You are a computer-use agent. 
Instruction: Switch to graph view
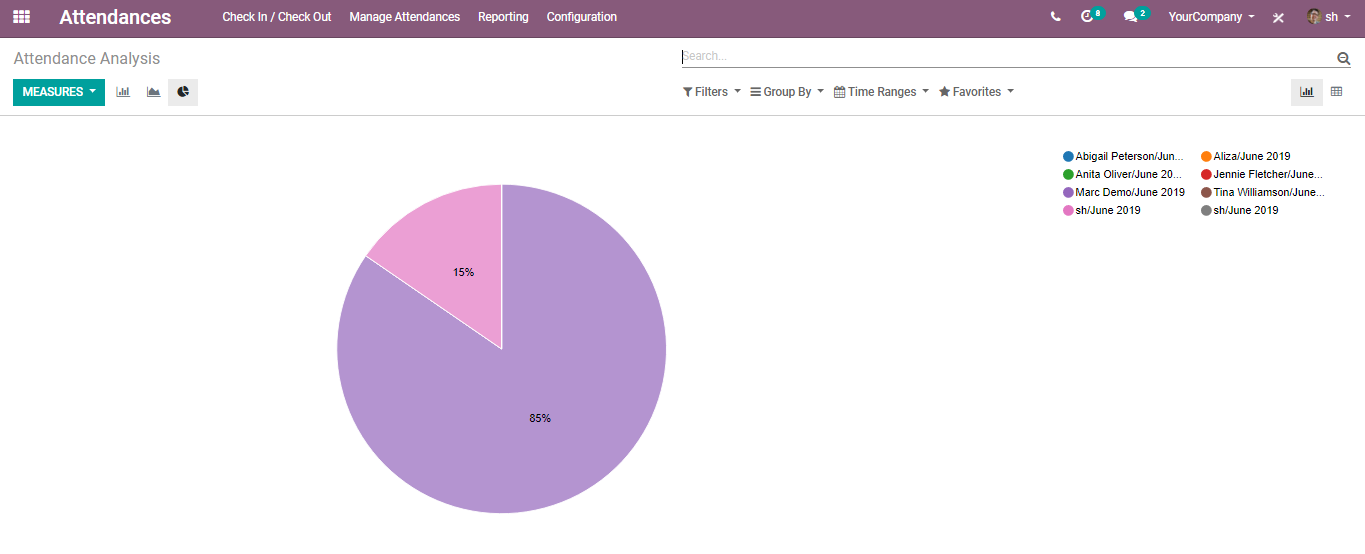pos(1306,92)
